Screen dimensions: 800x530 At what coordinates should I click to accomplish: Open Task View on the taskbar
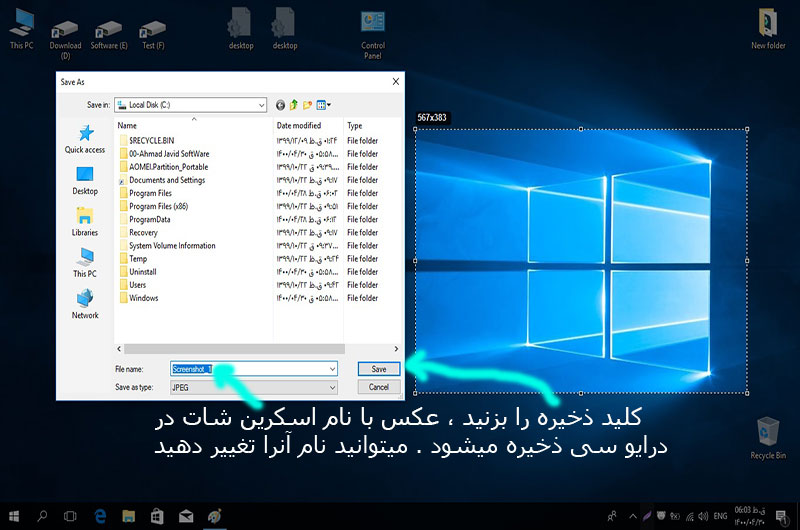[x=70, y=516]
